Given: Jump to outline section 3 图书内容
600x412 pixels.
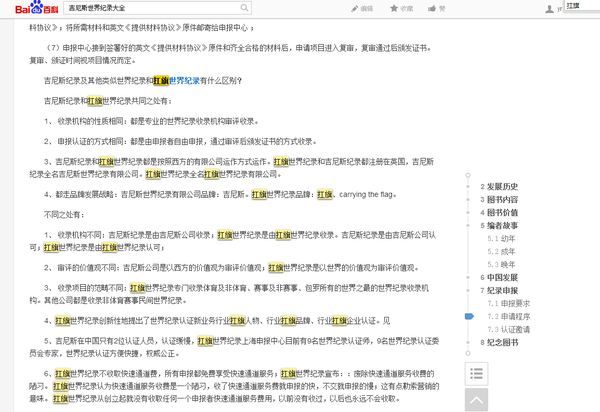Looking at the screenshot, I should point(499,200).
